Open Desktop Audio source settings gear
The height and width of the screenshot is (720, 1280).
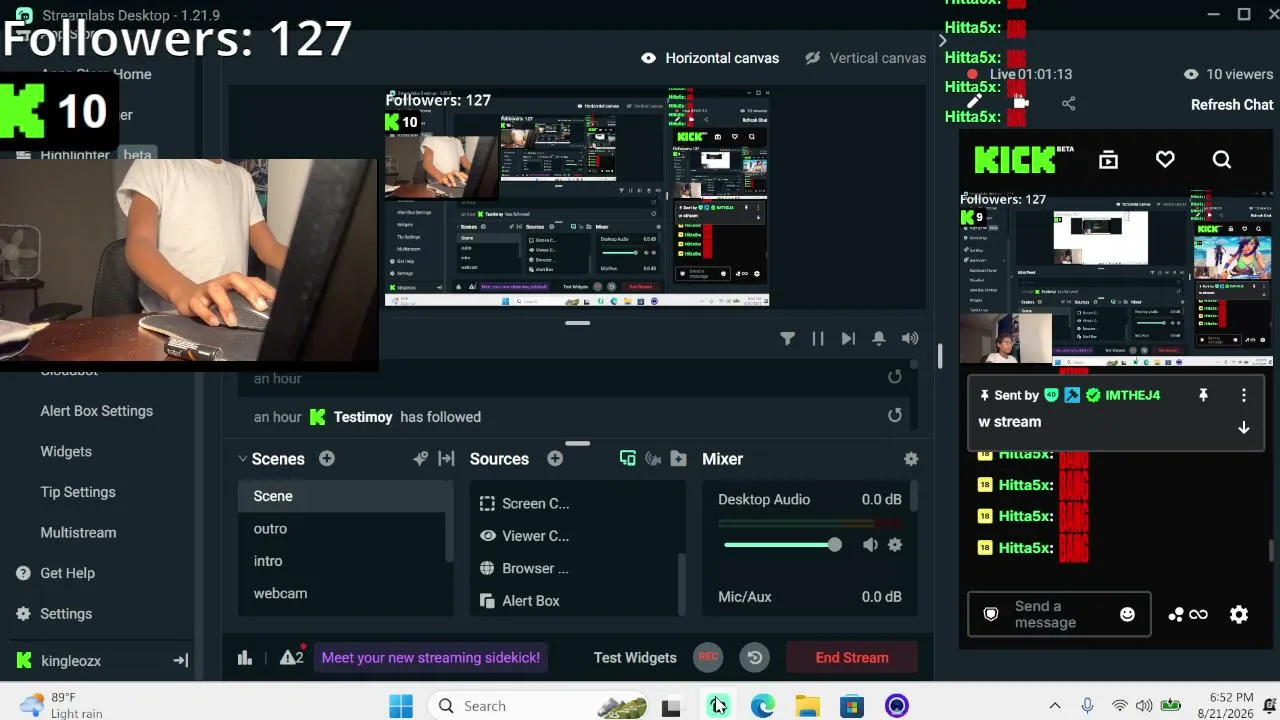coord(895,545)
